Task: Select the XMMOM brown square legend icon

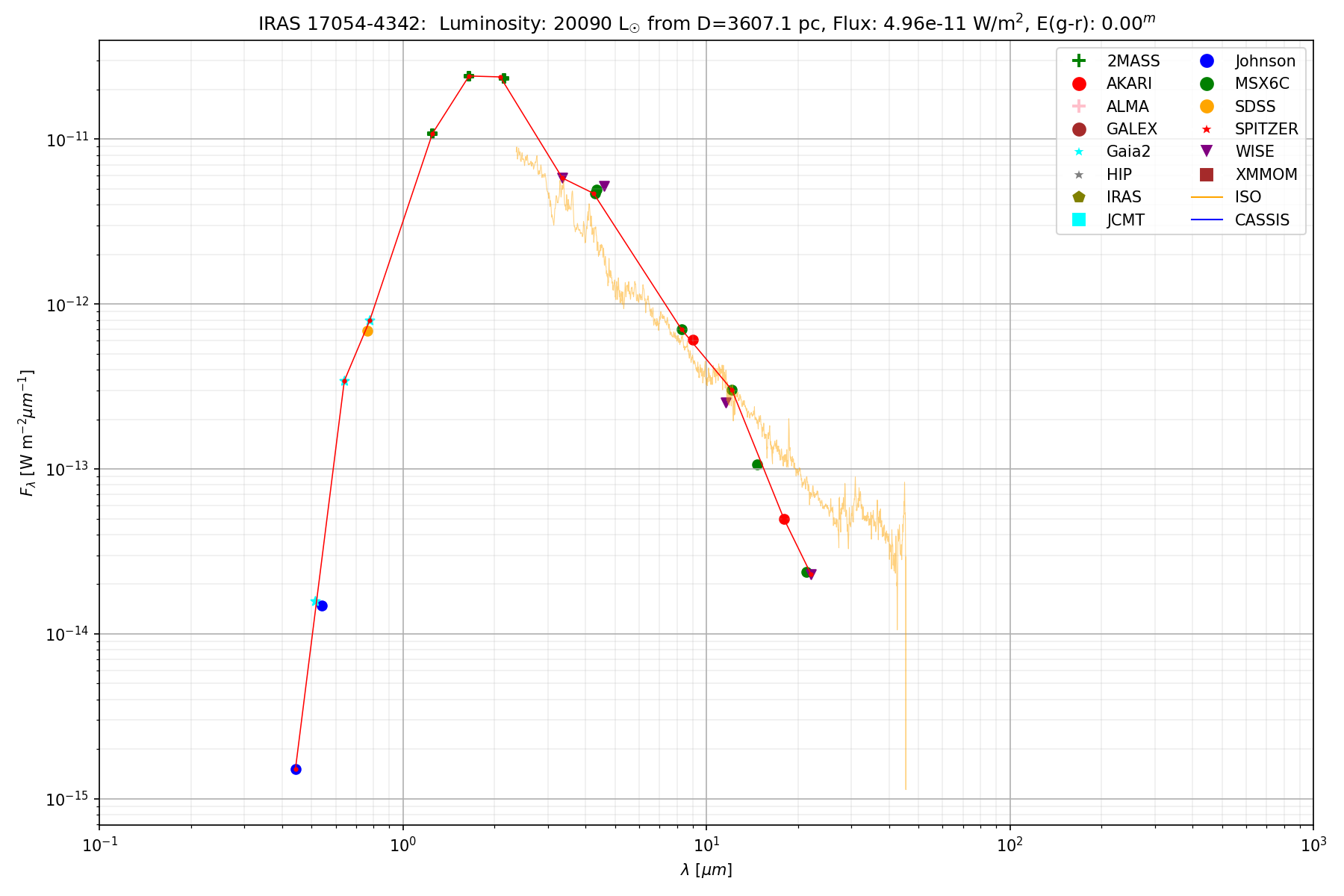Action: [1207, 175]
